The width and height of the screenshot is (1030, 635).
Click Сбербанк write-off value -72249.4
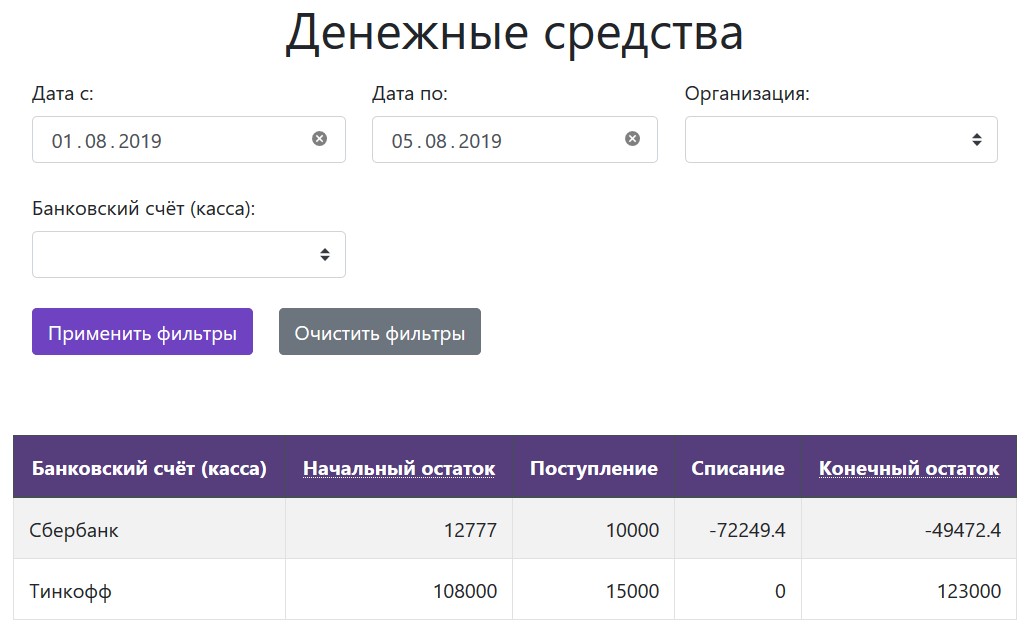747,530
